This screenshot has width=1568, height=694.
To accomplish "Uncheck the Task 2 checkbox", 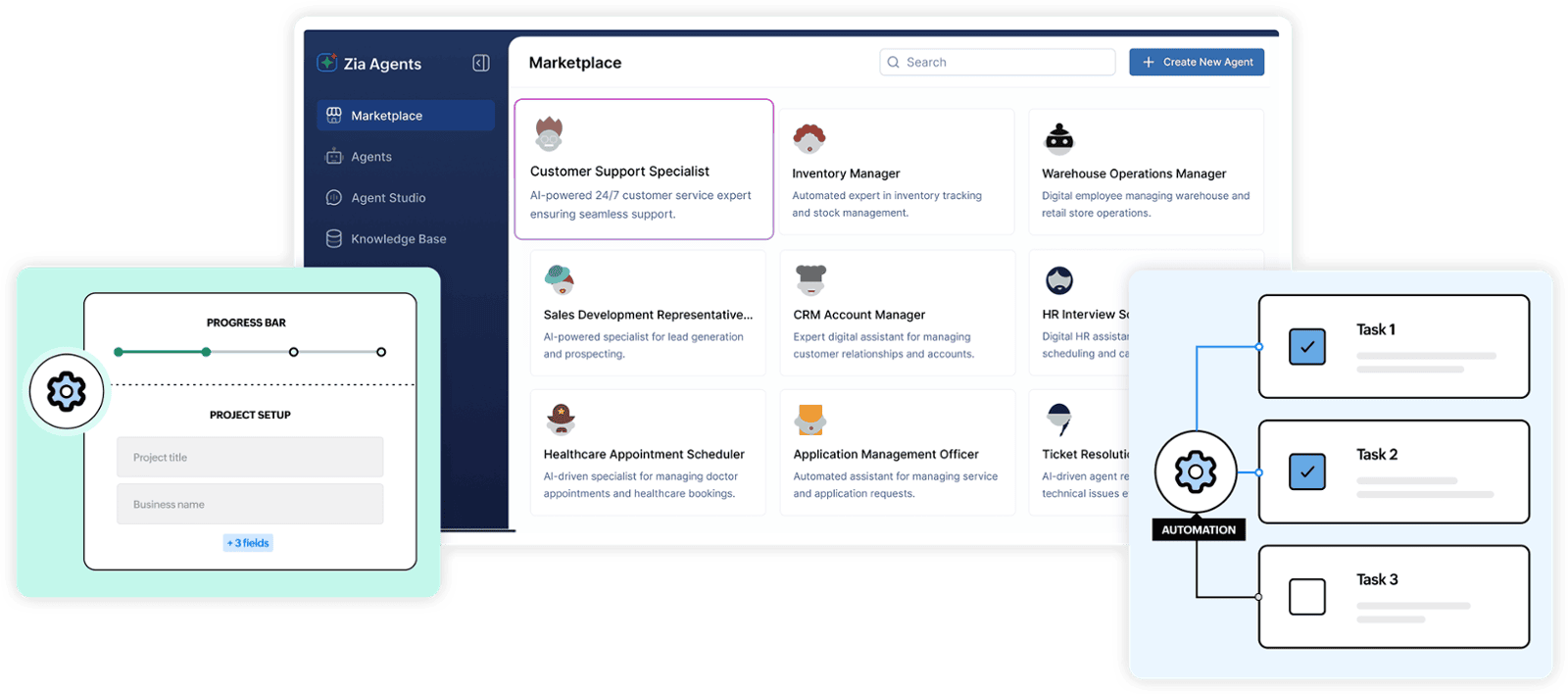I will tap(1307, 471).
